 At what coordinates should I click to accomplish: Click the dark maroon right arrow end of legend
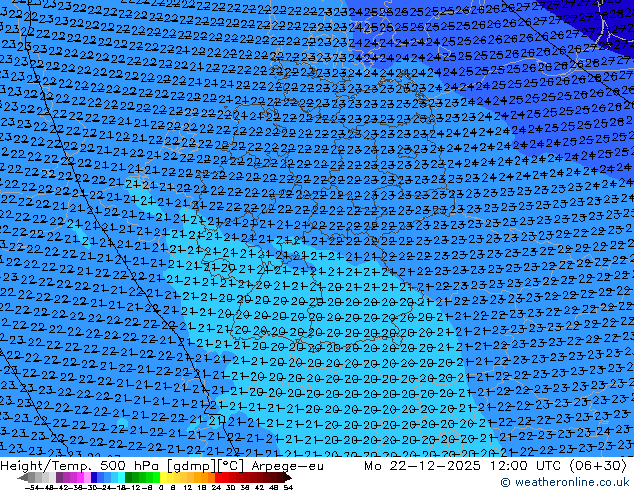point(287,477)
